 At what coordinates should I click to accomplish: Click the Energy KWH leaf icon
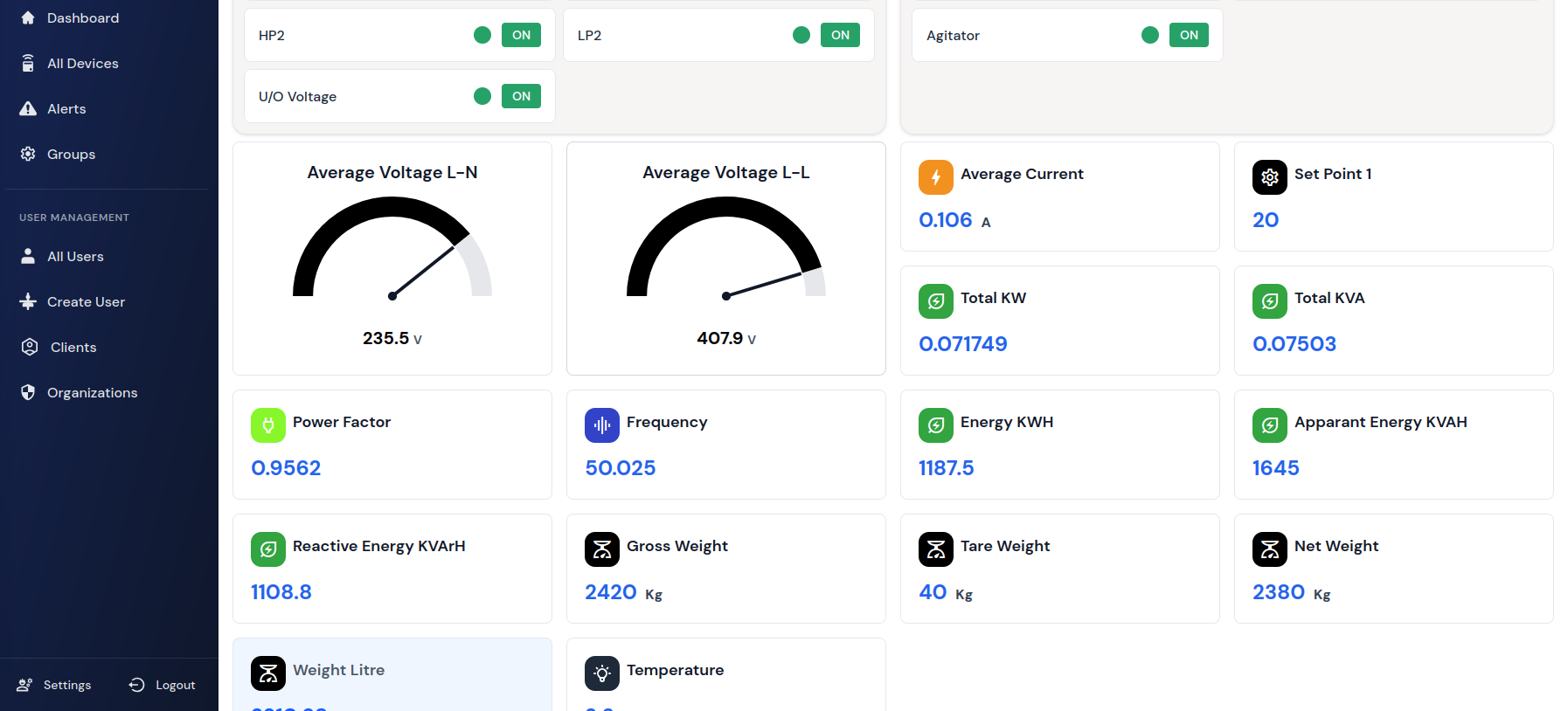(x=936, y=425)
